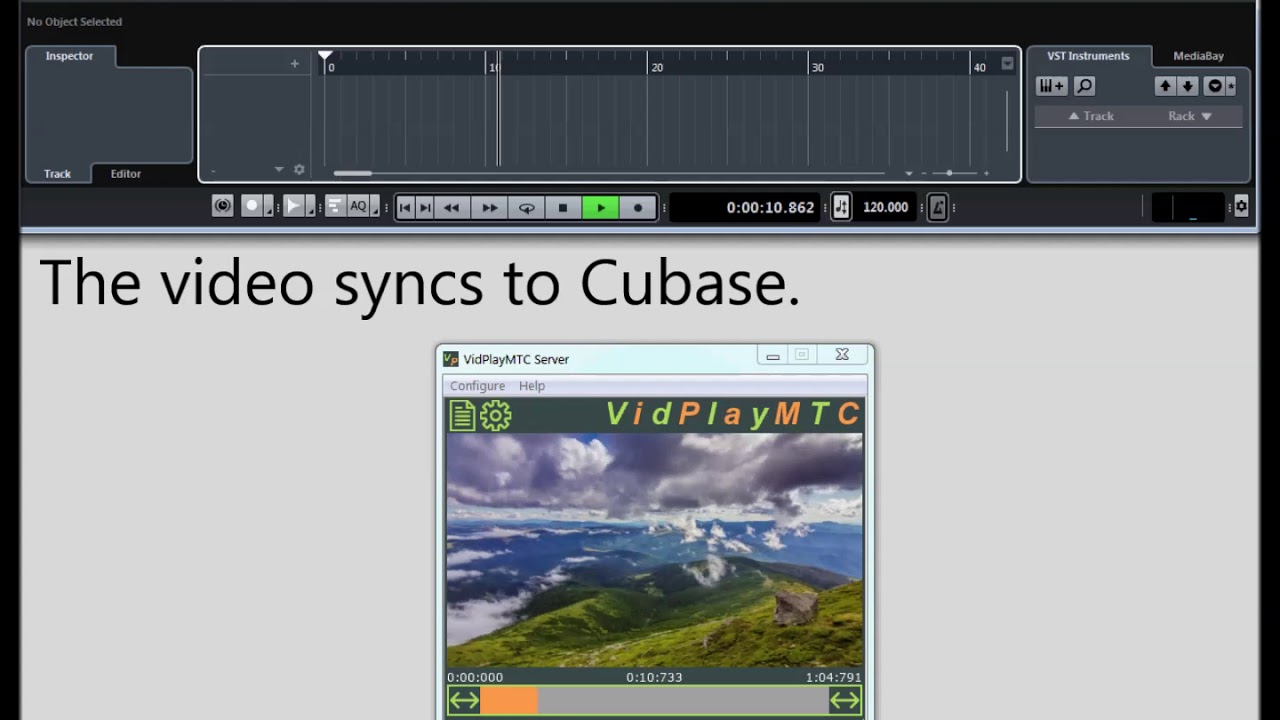Toggle the constrain delay compensation icon
The height and width of the screenshot is (720, 1280).
[x=223, y=206]
